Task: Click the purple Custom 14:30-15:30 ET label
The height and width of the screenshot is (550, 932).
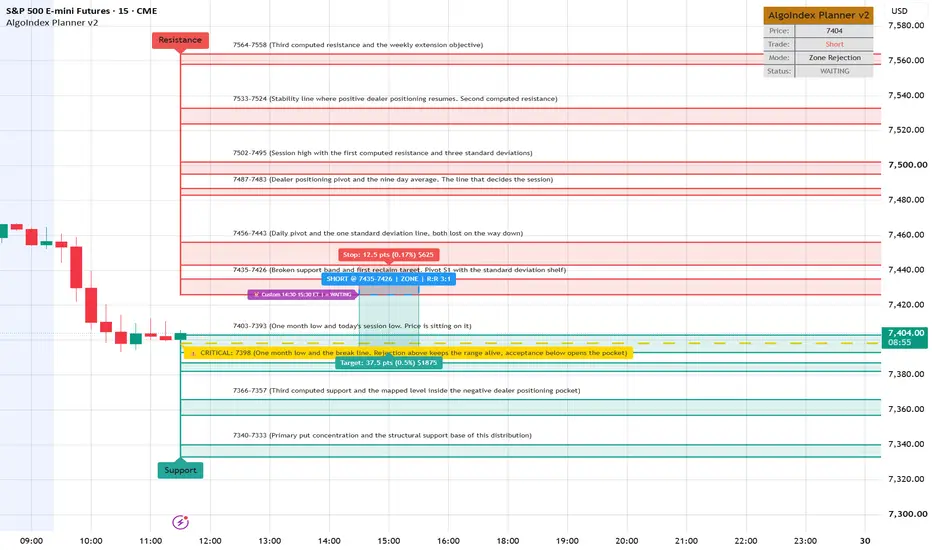Action: tap(303, 294)
